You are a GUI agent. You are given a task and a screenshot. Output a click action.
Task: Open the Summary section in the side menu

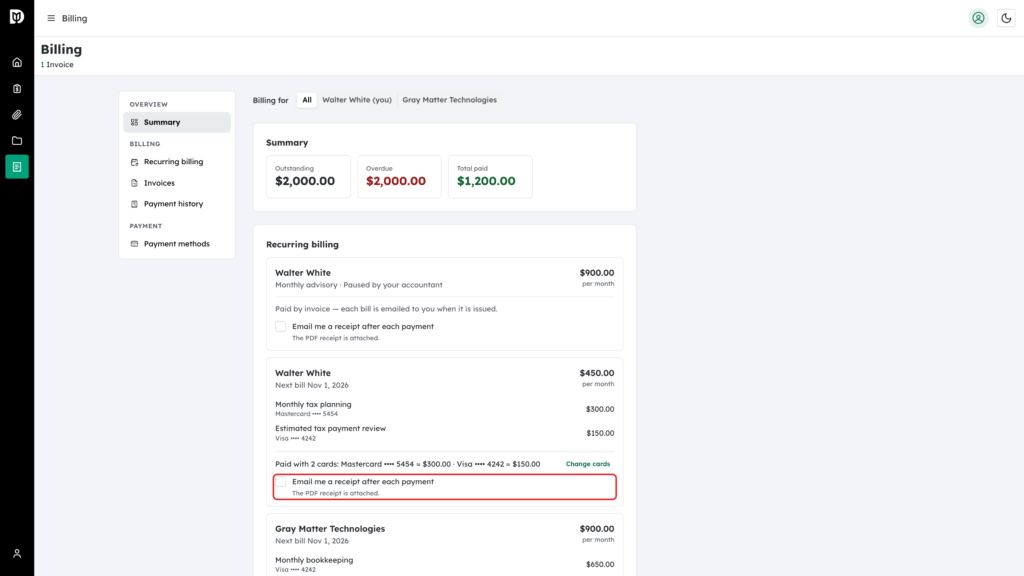coord(177,122)
